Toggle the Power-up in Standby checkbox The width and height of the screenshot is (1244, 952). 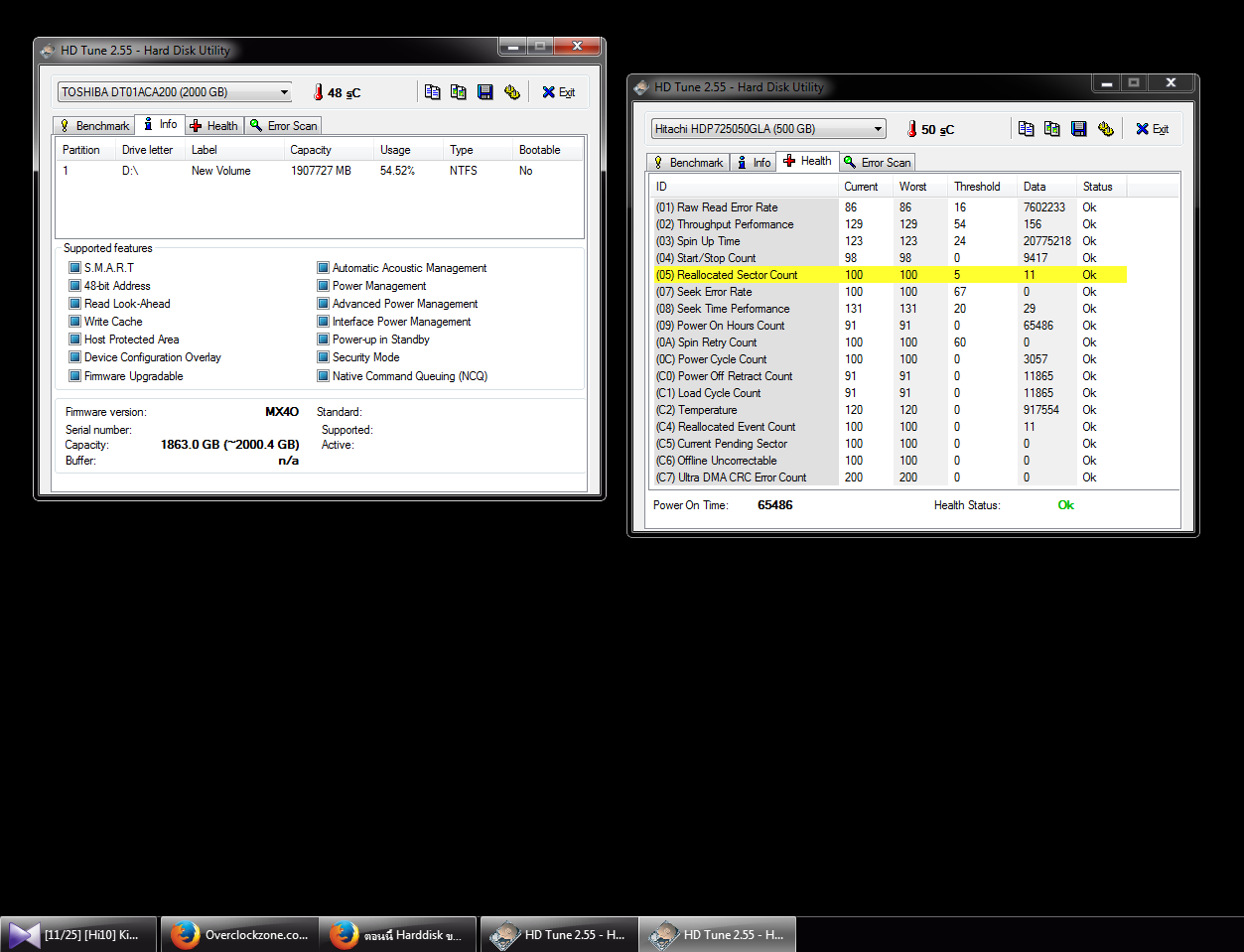[323, 340]
